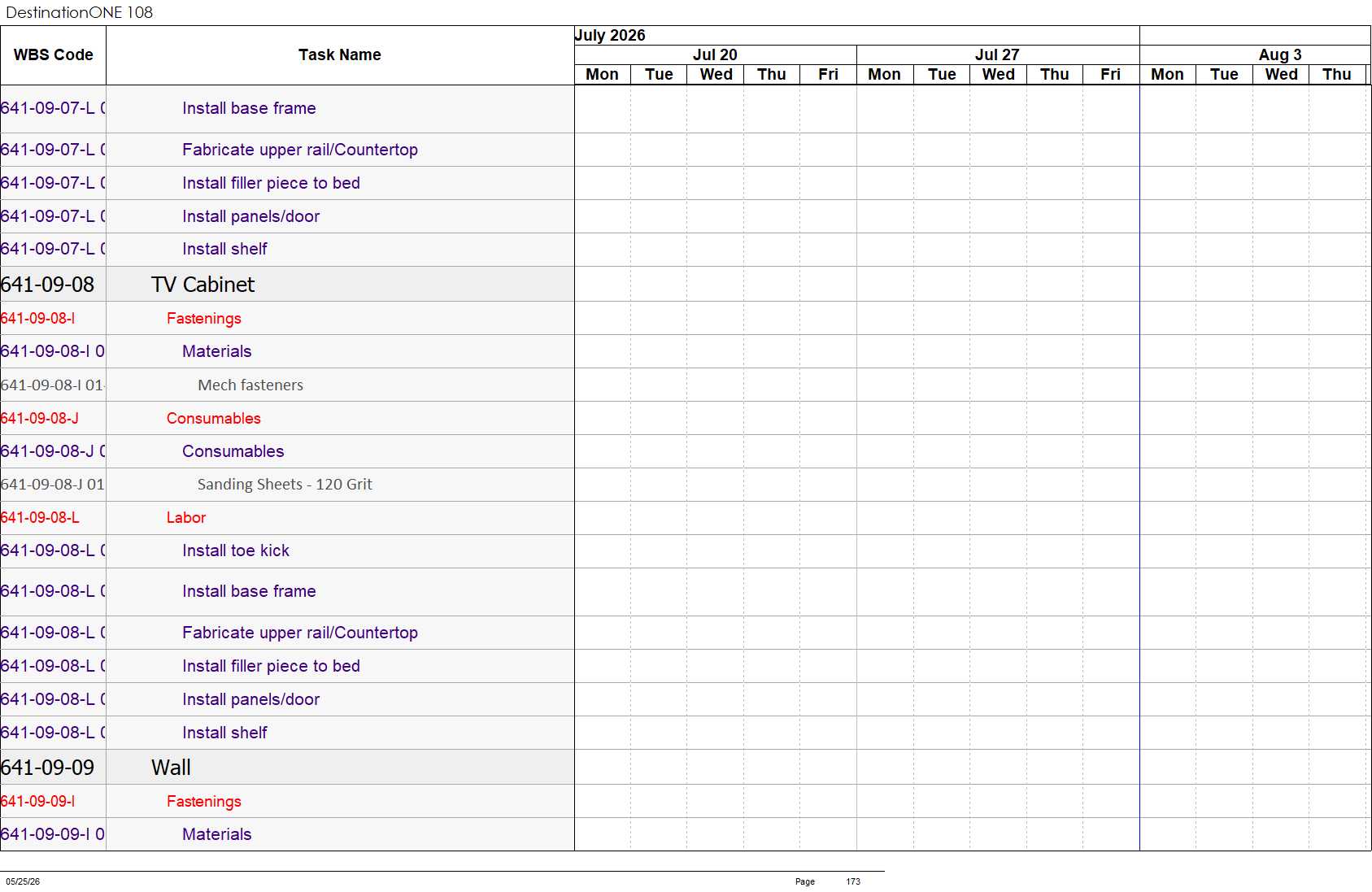This screenshot has width=1372, height=892.
Task: Select Fastenings group under Wall
Action: 204,802
